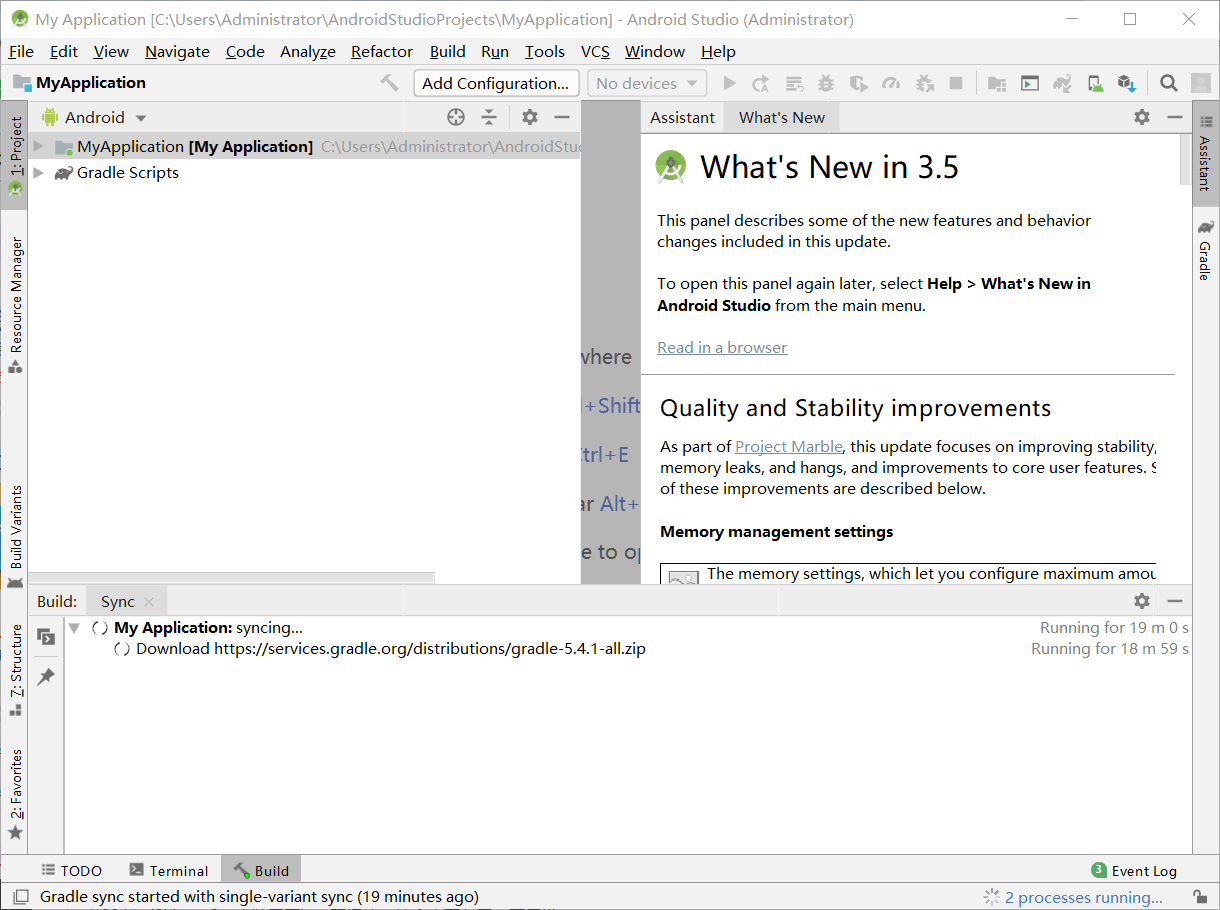Open Project Structure from the toolbar
The height and width of the screenshot is (910, 1220).
(997, 84)
